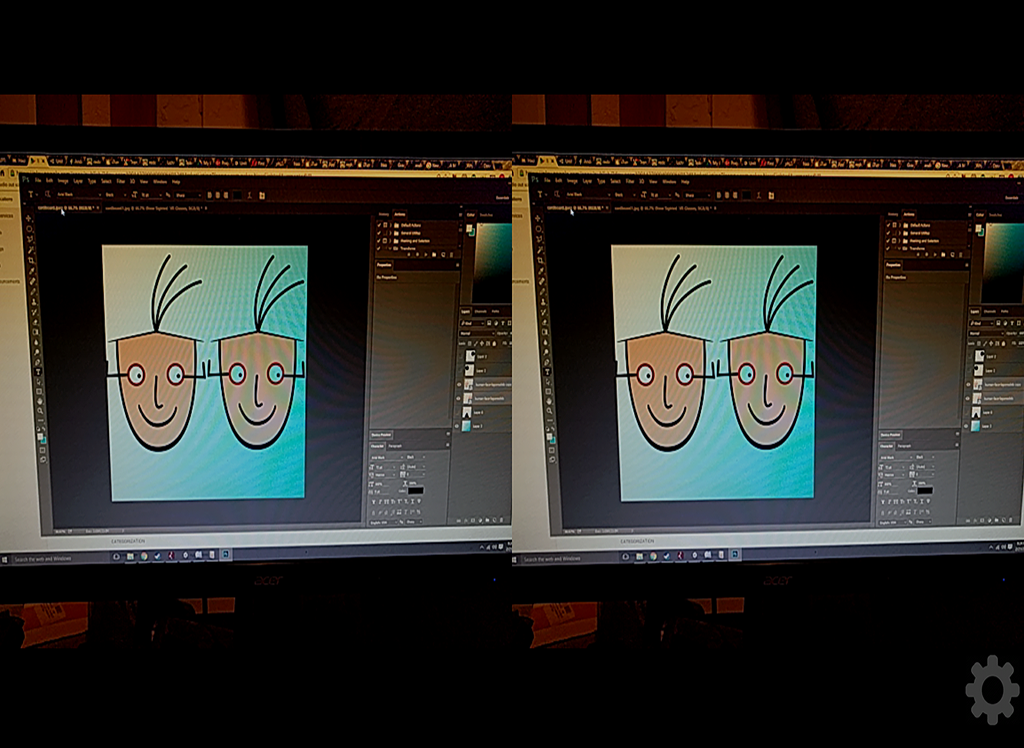
Task: Expand Default Actions folder in left view
Action: click(391, 225)
